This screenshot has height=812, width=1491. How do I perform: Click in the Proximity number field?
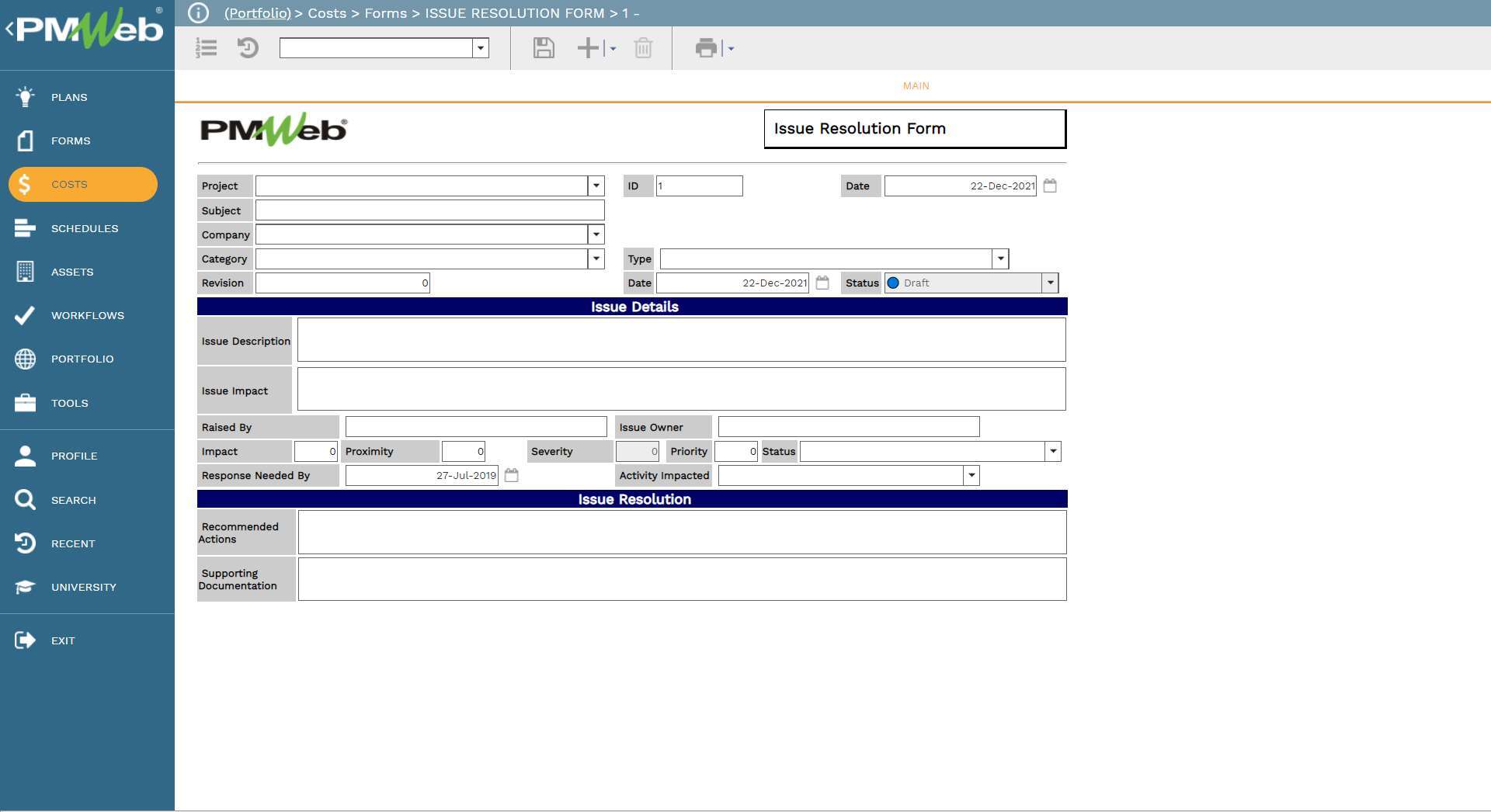(464, 451)
